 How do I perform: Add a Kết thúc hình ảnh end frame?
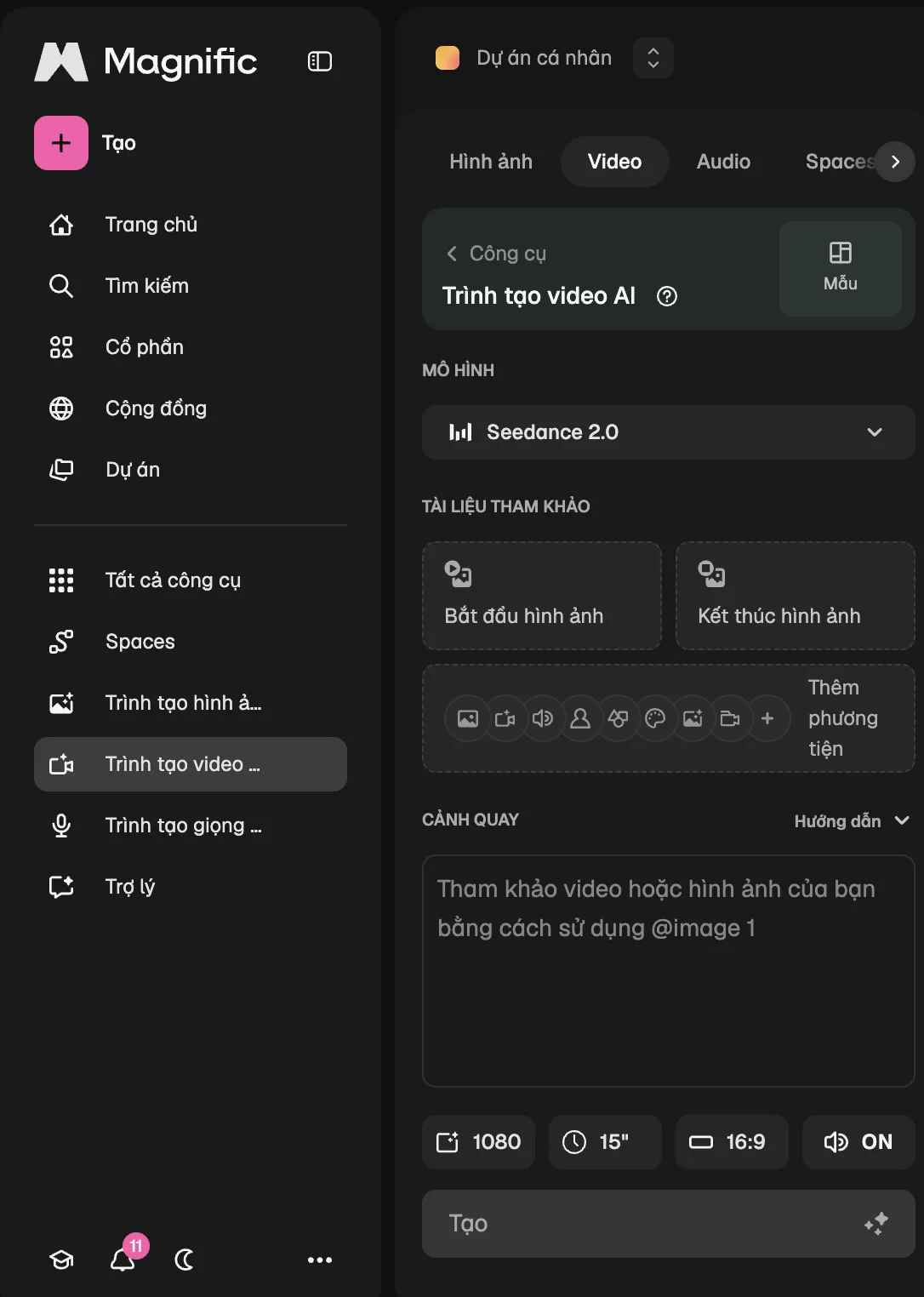[x=796, y=596]
